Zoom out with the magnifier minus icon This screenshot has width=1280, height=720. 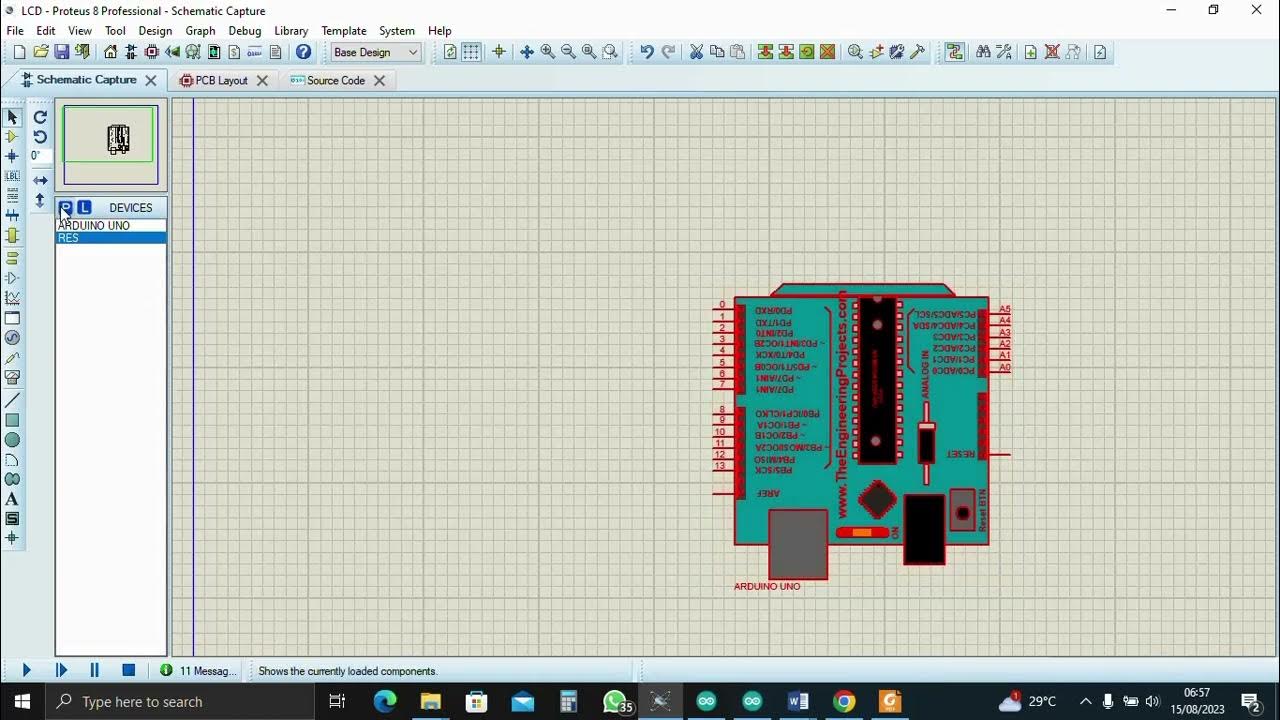(568, 52)
